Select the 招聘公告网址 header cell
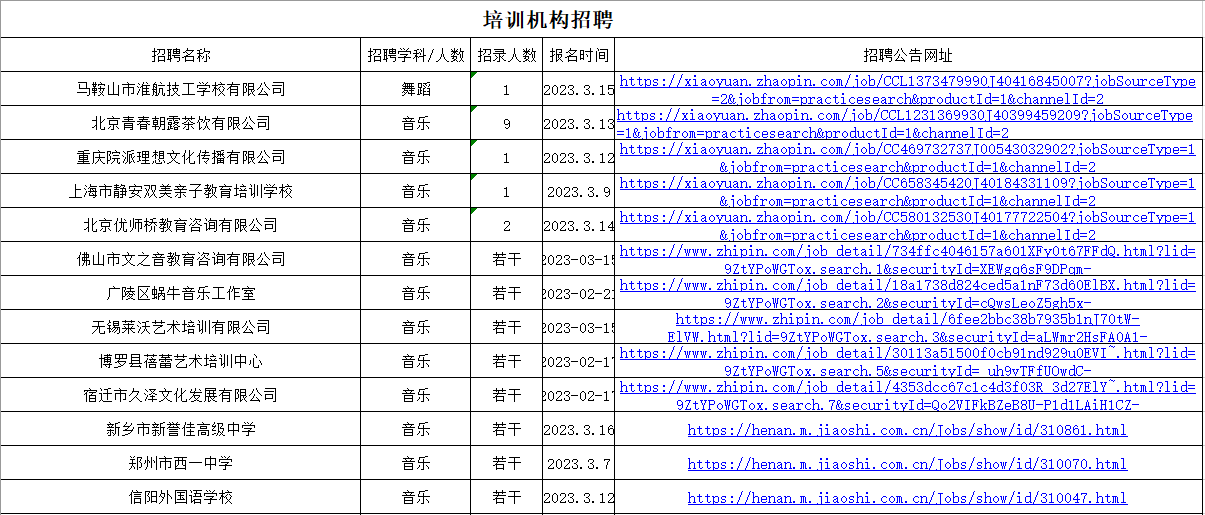Screen dimensions: 1205x515 click(x=907, y=55)
